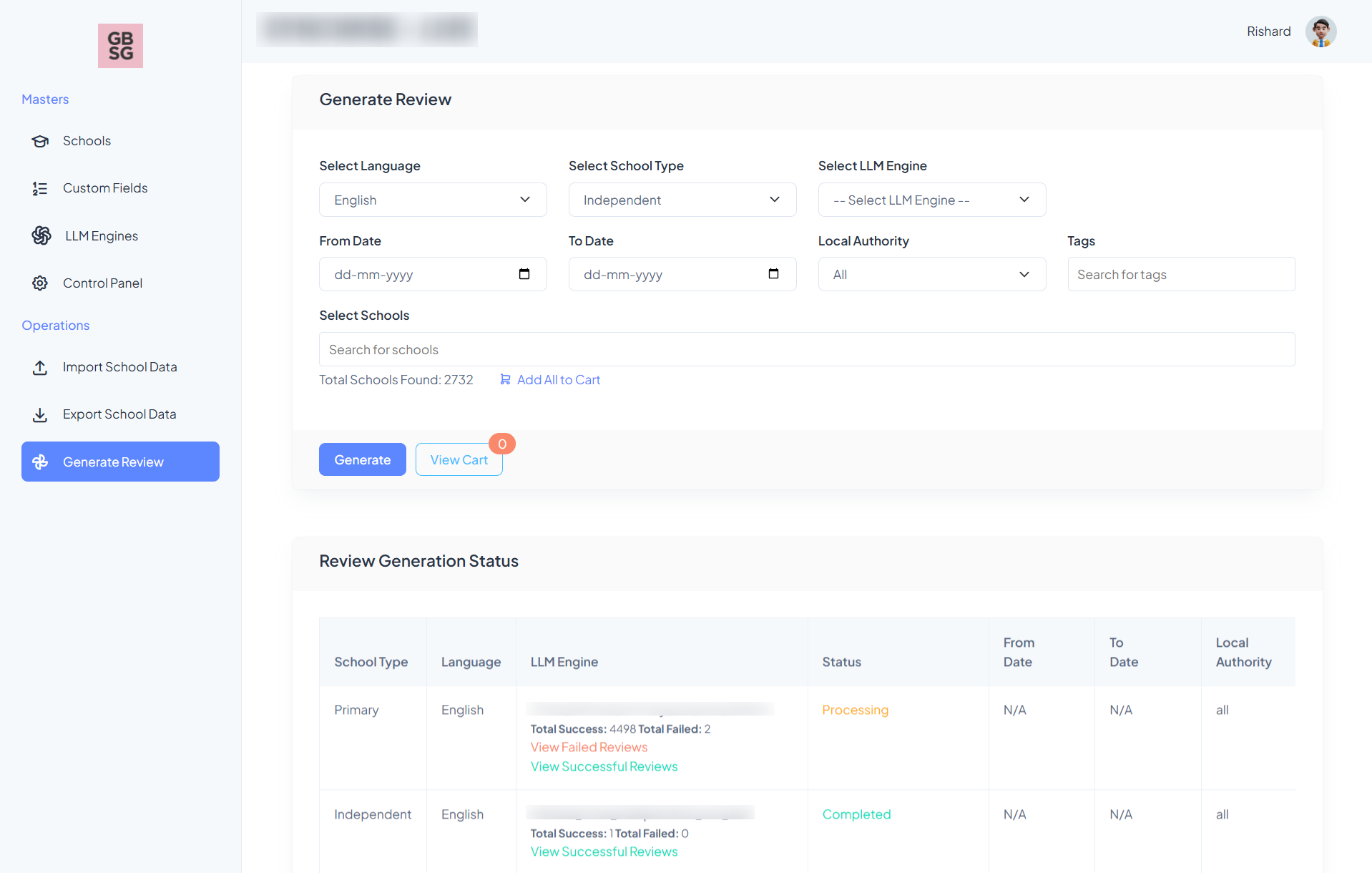Image resolution: width=1372 pixels, height=873 pixels.
Task: Go to Export School Data menu item
Action: click(x=120, y=414)
